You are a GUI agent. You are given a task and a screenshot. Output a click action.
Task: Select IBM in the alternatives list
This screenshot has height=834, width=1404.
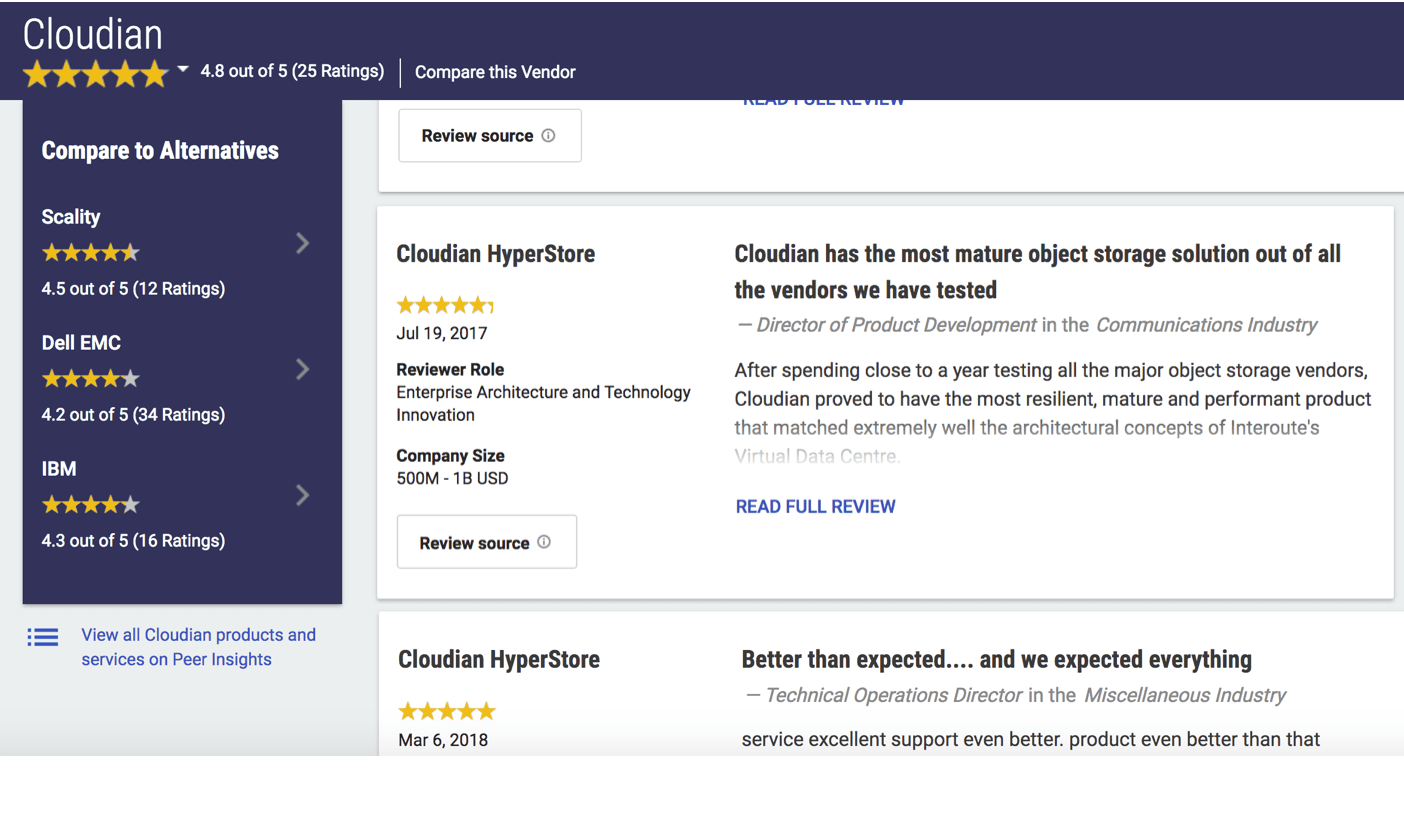pyautogui.click(x=59, y=469)
